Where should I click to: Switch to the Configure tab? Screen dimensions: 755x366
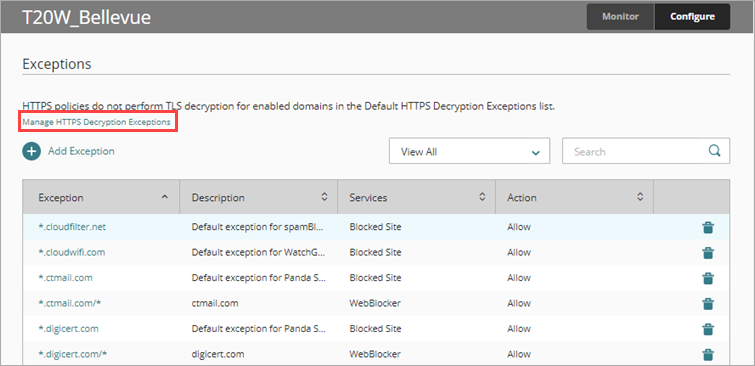[692, 17]
